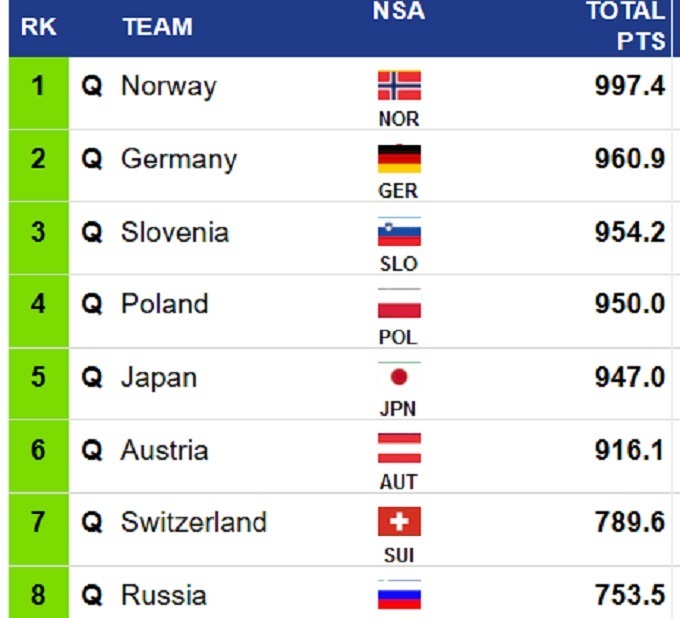Click the Poland flag icon
The image size is (680, 618).
coord(399,304)
